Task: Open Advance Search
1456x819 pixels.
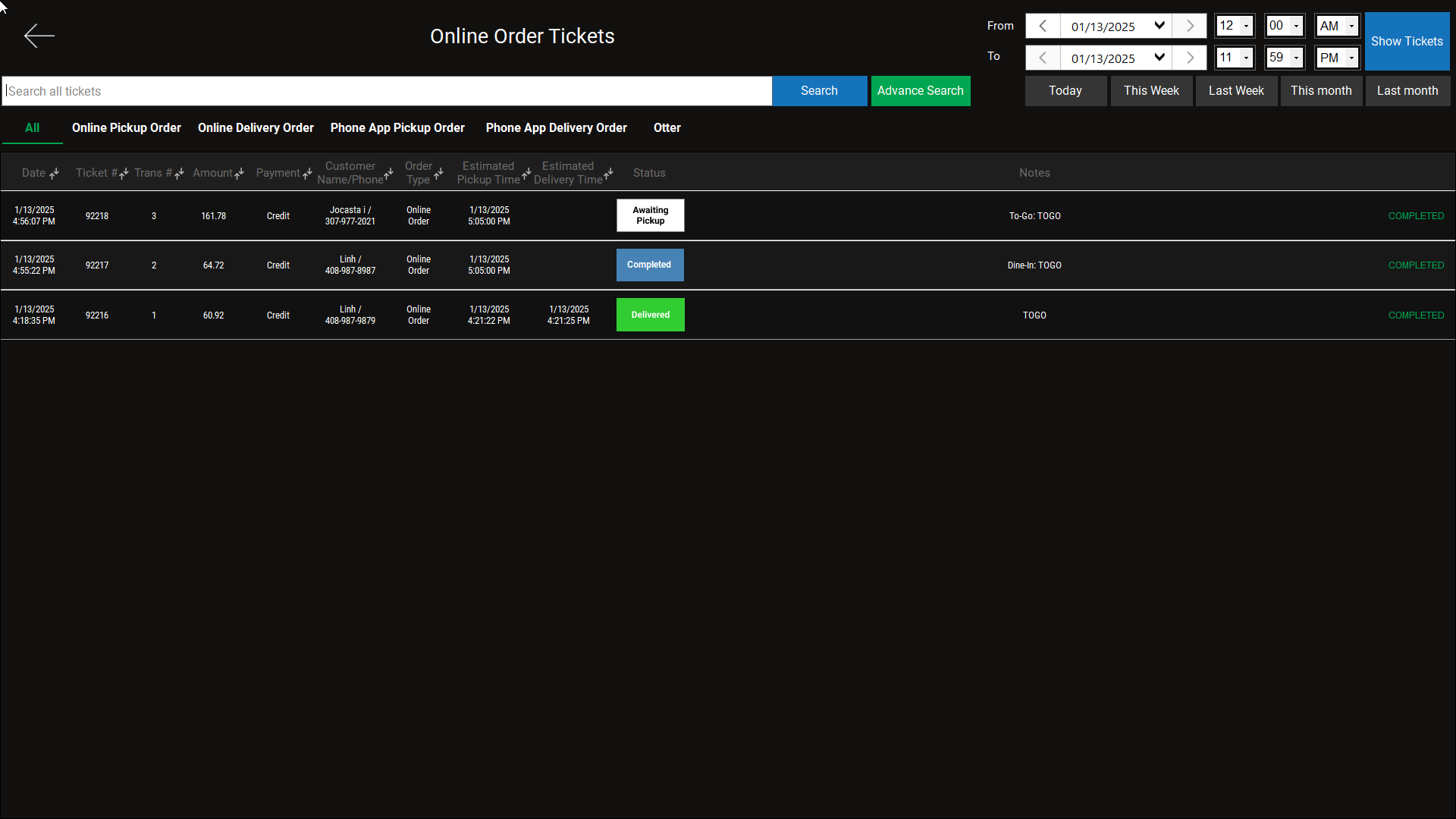Action: tap(920, 90)
